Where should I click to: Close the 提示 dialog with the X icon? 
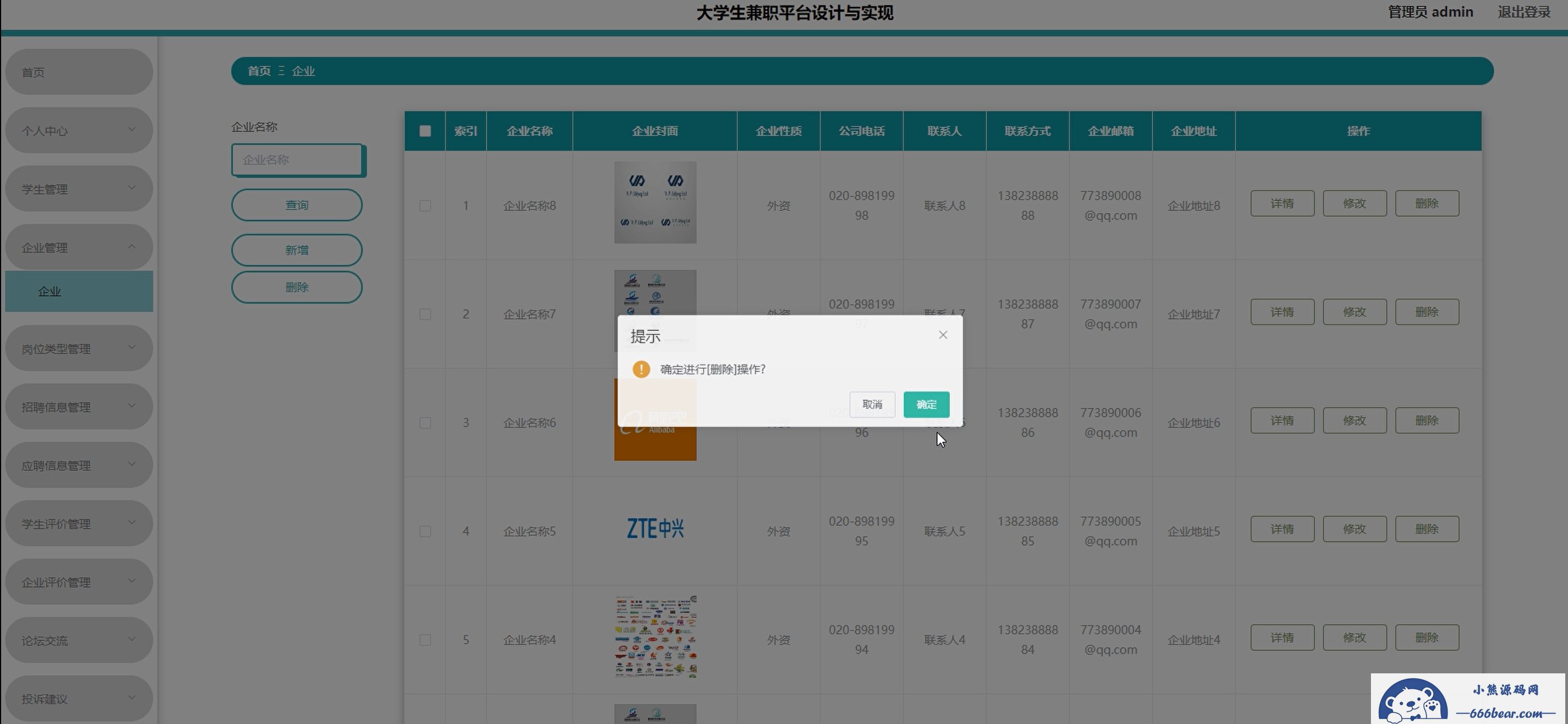pyautogui.click(x=943, y=335)
